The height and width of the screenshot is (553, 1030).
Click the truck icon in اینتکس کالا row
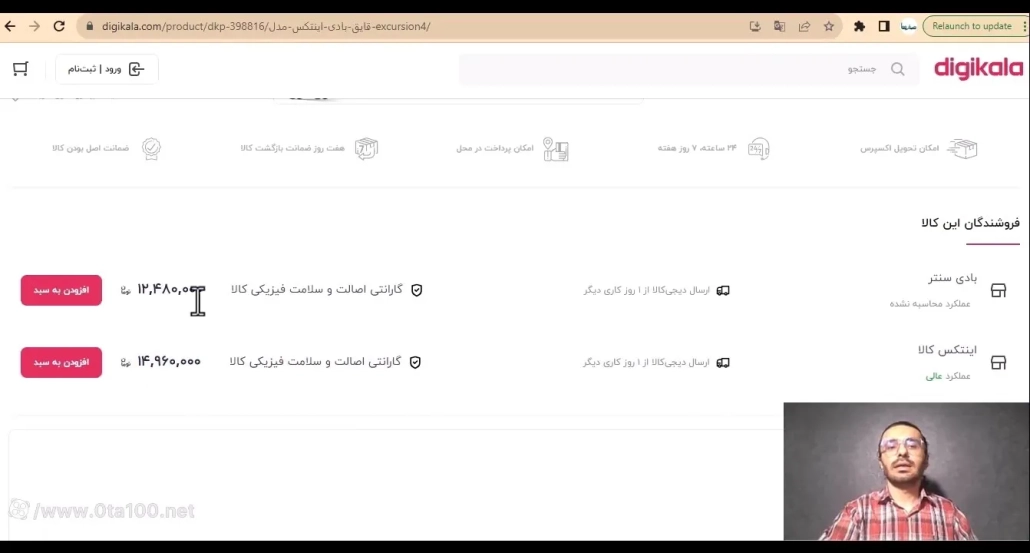click(x=723, y=363)
